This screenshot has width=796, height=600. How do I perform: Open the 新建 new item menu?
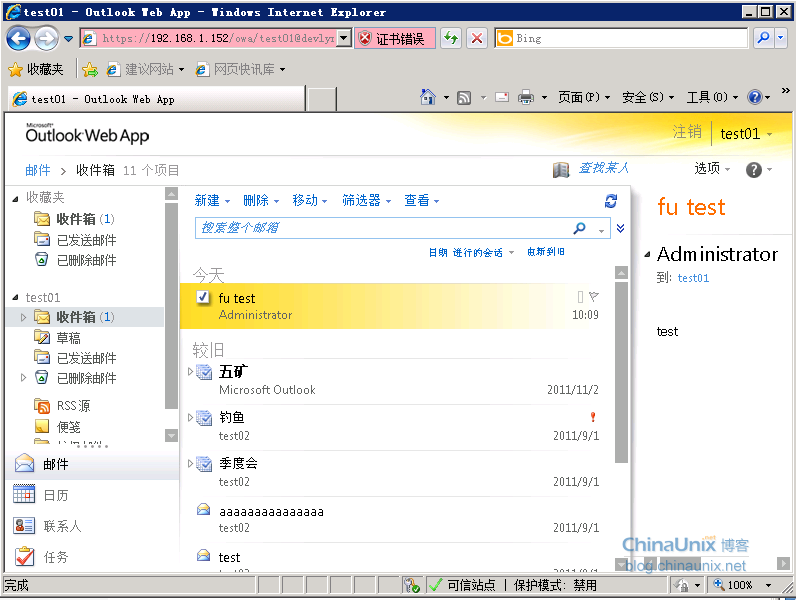[x=212, y=201]
